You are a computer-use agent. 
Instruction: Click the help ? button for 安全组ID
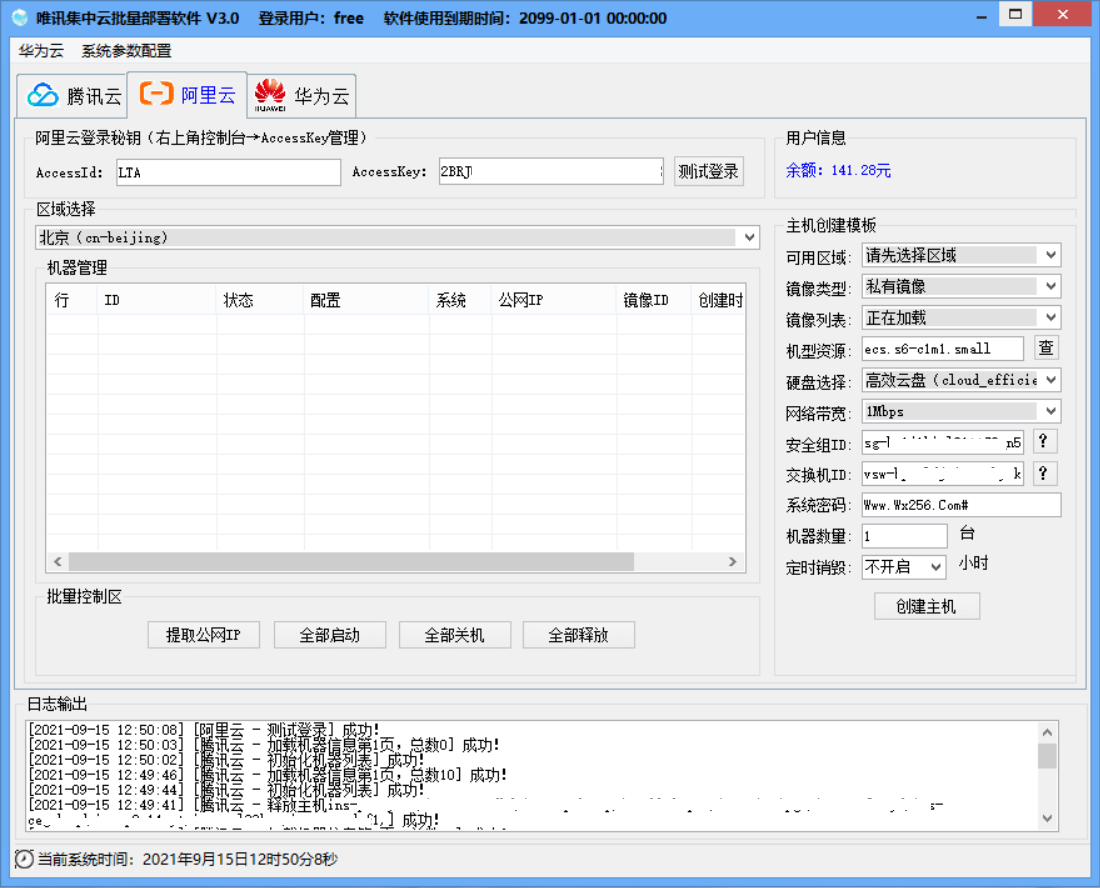tap(1044, 441)
